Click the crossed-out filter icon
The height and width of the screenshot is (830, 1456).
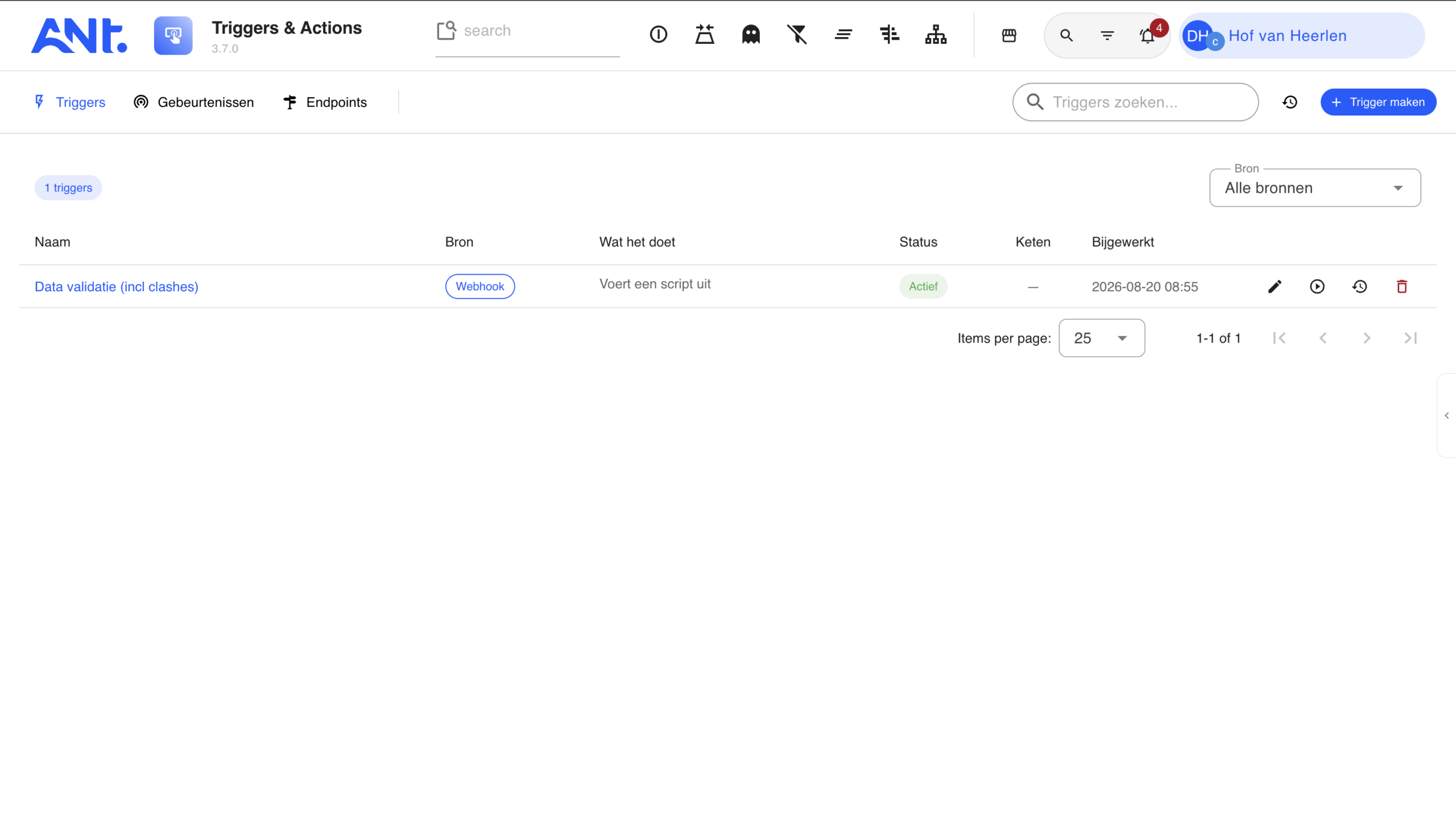tap(797, 35)
